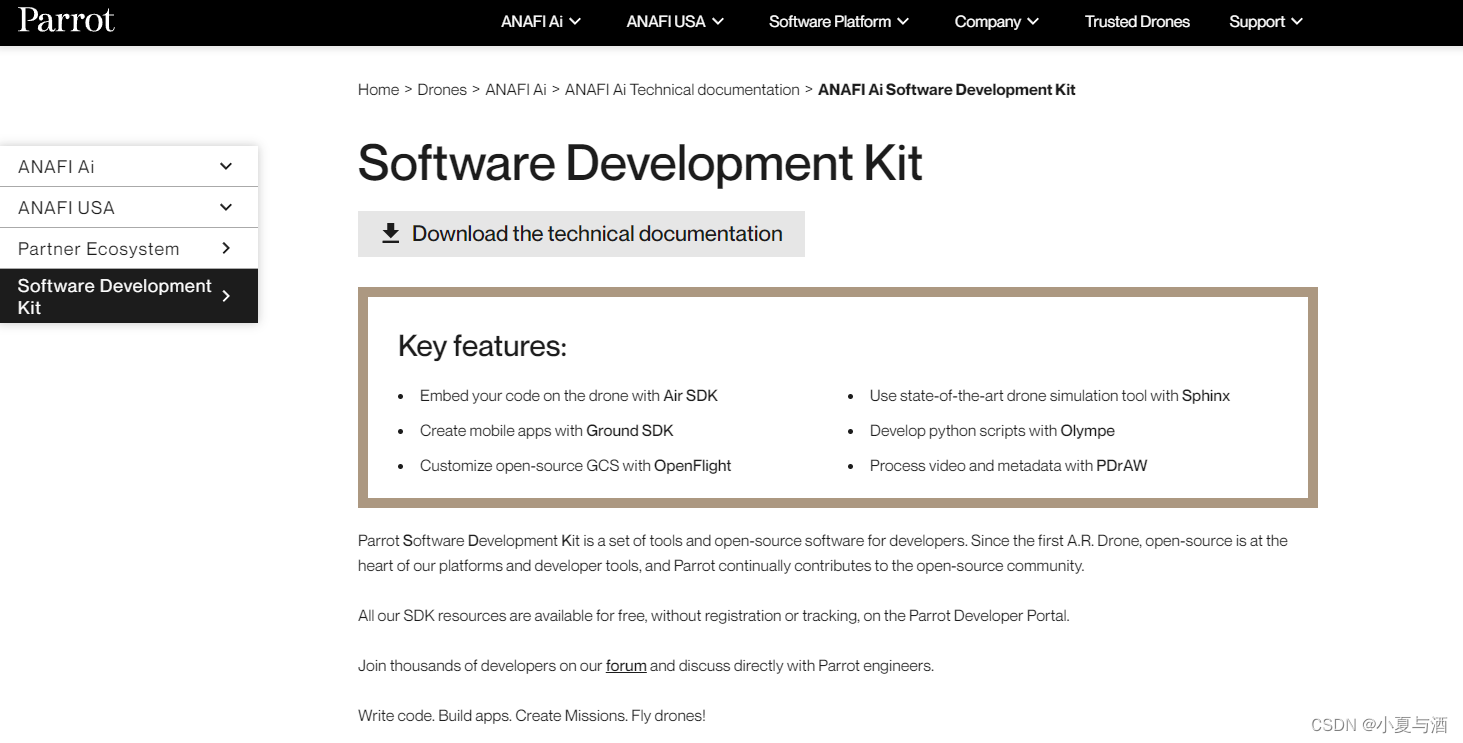Open the ANAFI Ai top menu
The width and height of the screenshot is (1463, 743).
click(x=541, y=22)
